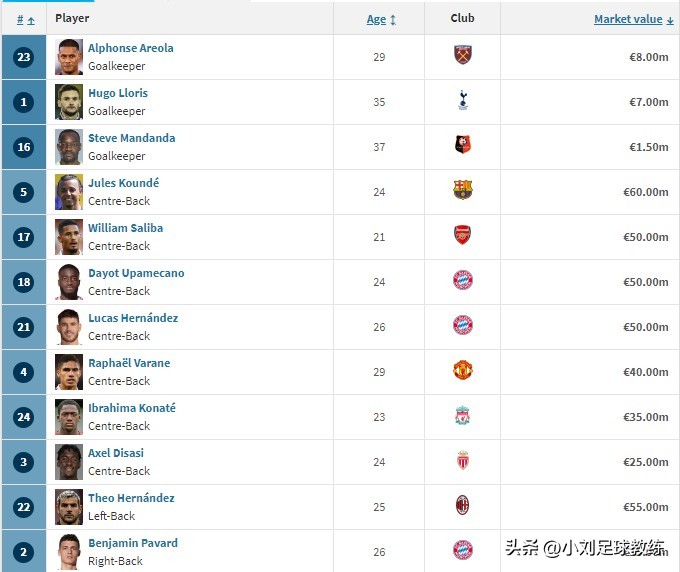680x572 pixels.
Task: Click West Ham club crest for Areola
Action: 462,56
